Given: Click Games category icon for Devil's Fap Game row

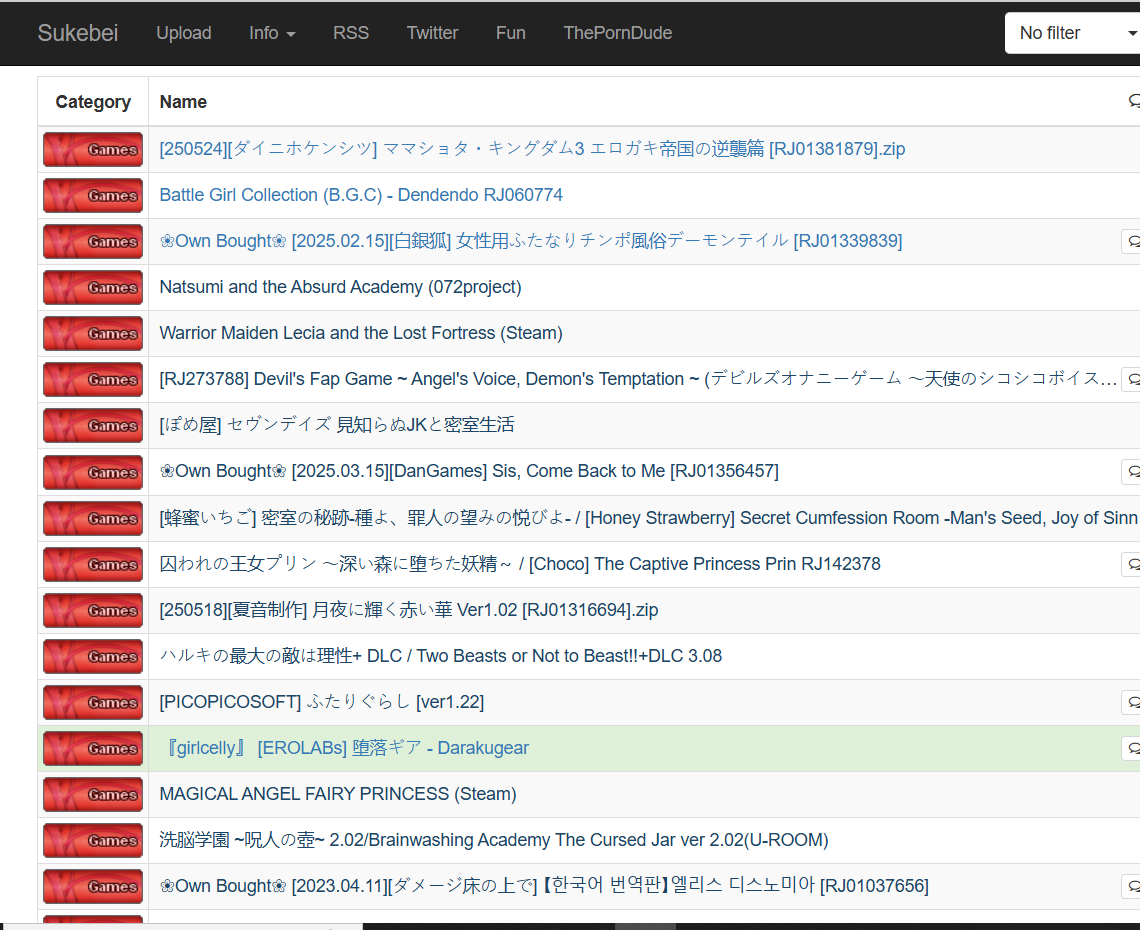Looking at the screenshot, I should pyautogui.click(x=93, y=380).
